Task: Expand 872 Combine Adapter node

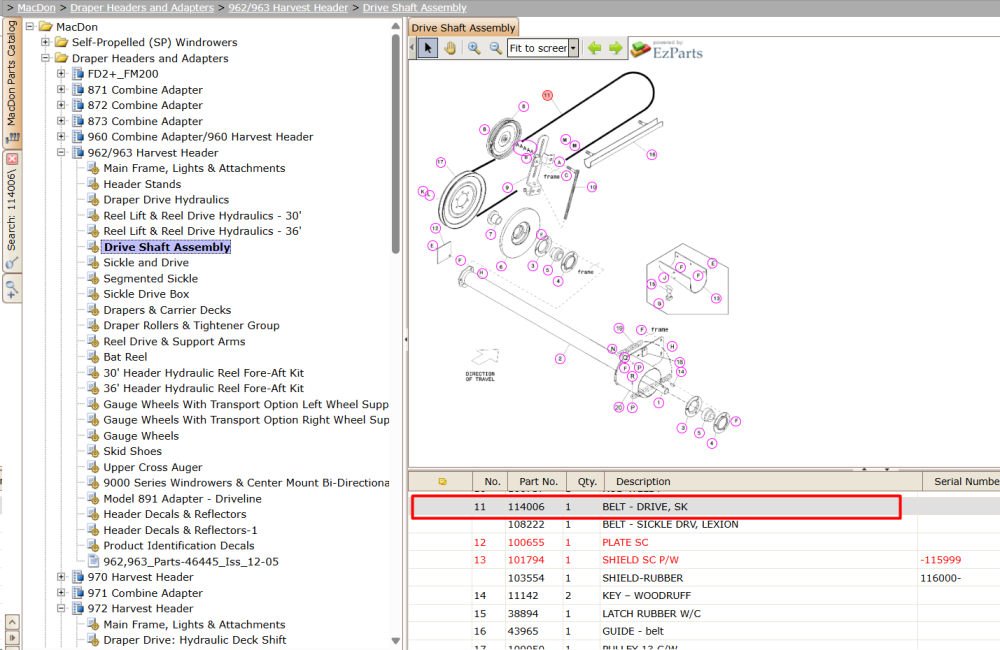Action: pyautogui.click(x=61, y=105)
